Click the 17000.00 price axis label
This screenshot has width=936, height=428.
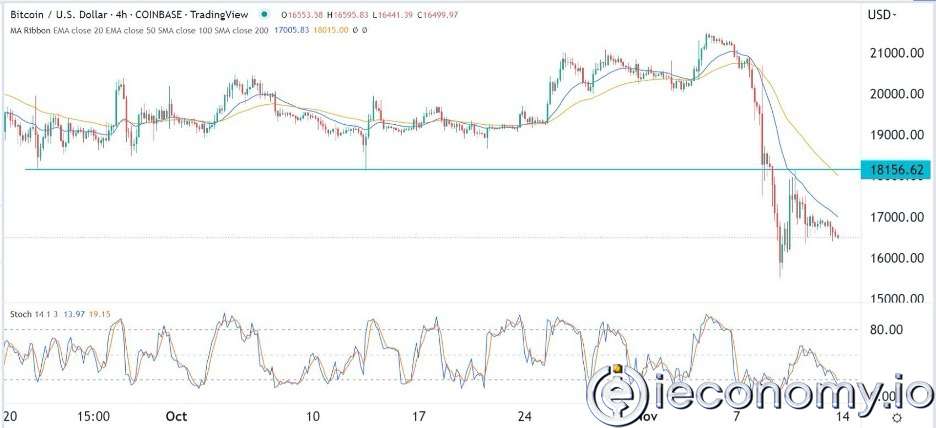click(x=896, y=217)
